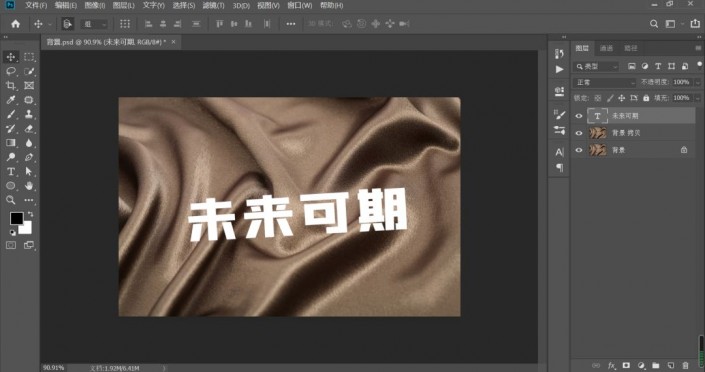
Task: Swap foreground and background colors
Action: pyautogui.click(x=30, y=215)
